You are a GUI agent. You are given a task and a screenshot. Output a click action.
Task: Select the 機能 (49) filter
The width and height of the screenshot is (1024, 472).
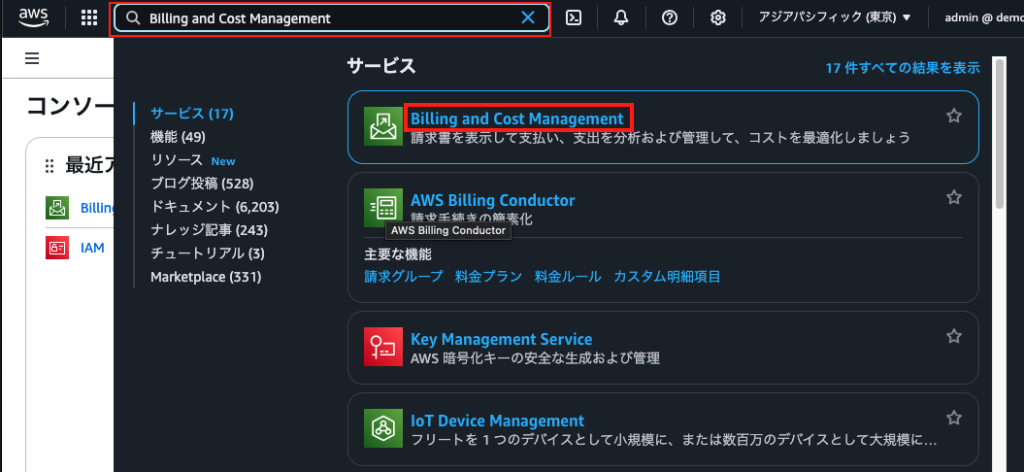tap(178, 137)
